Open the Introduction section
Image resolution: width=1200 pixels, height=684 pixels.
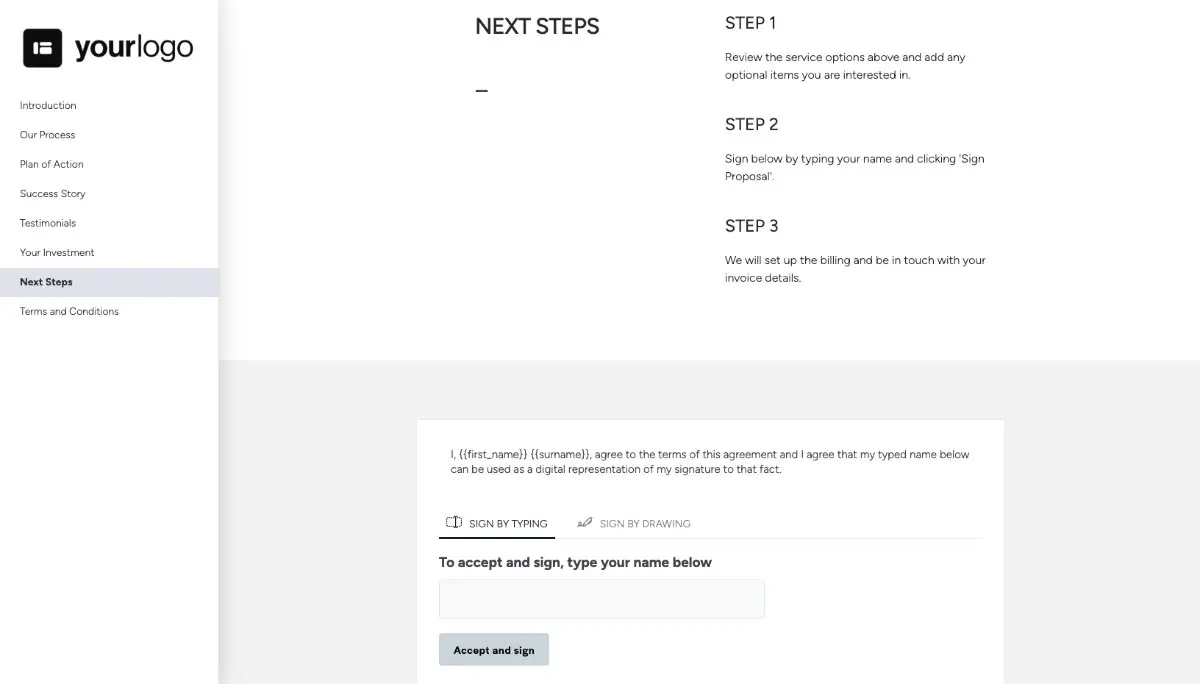pyautogui.click(x=48, y=105)
